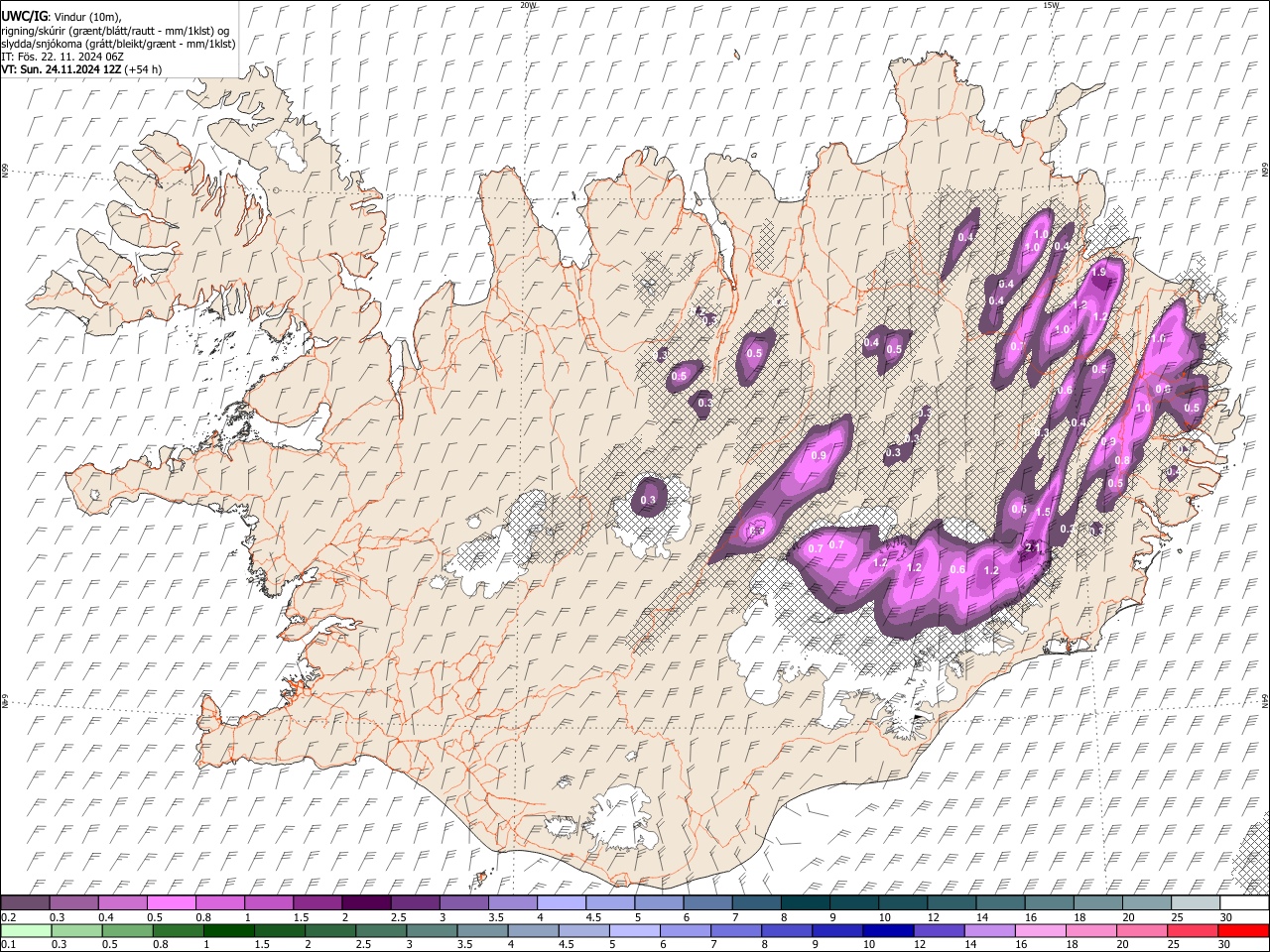Click the darkest green 1–1.5 swatch in the bottom legend
Image resolution: width=1270 pixels, height=952 pixels.
point(229,930)
